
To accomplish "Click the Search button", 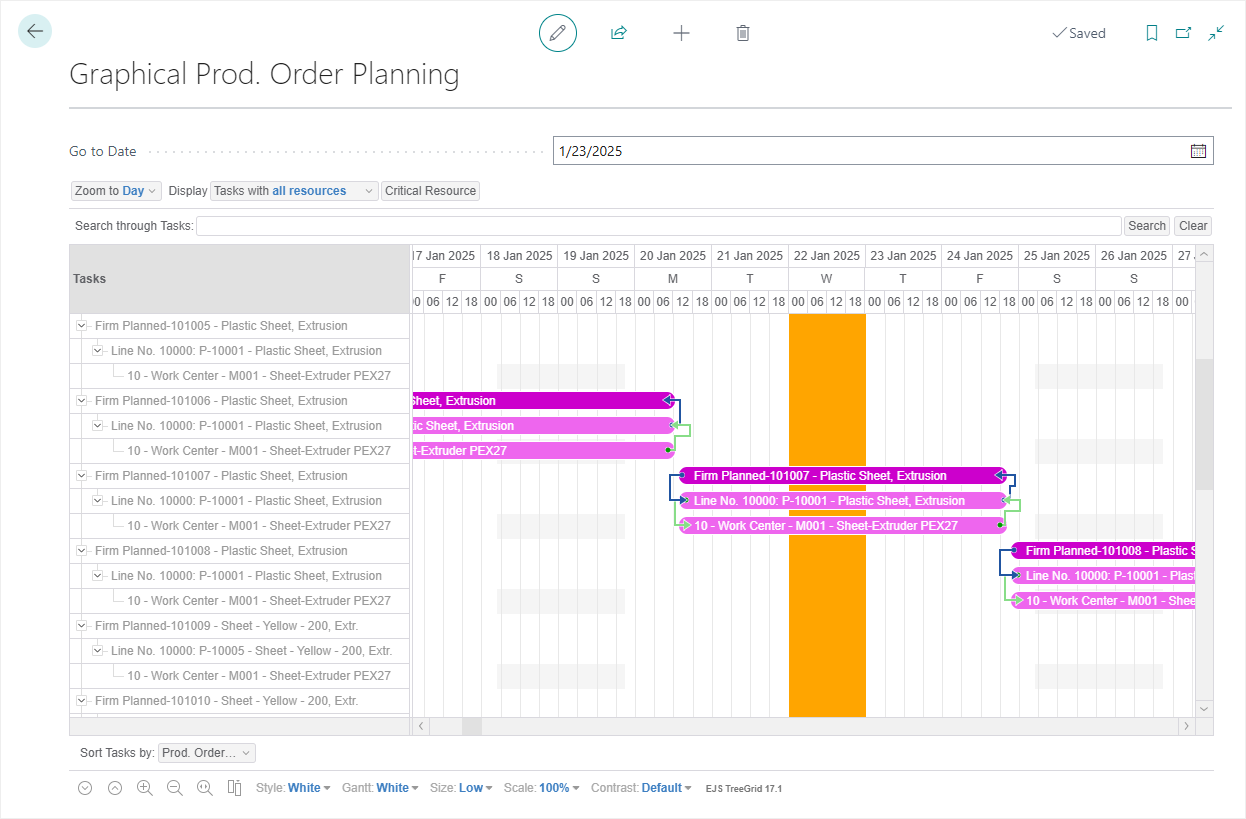I will [1146, 226].
